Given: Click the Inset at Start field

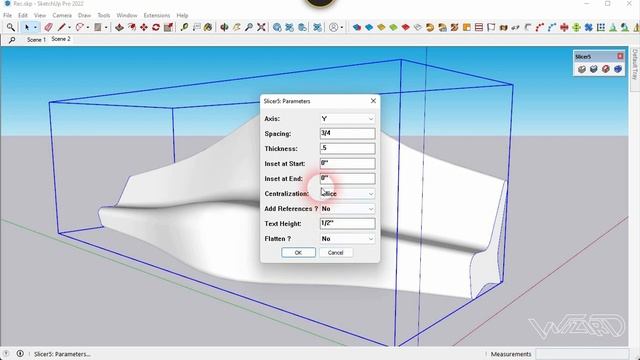Looking at the screenshot, I should [x=347, y=164].
